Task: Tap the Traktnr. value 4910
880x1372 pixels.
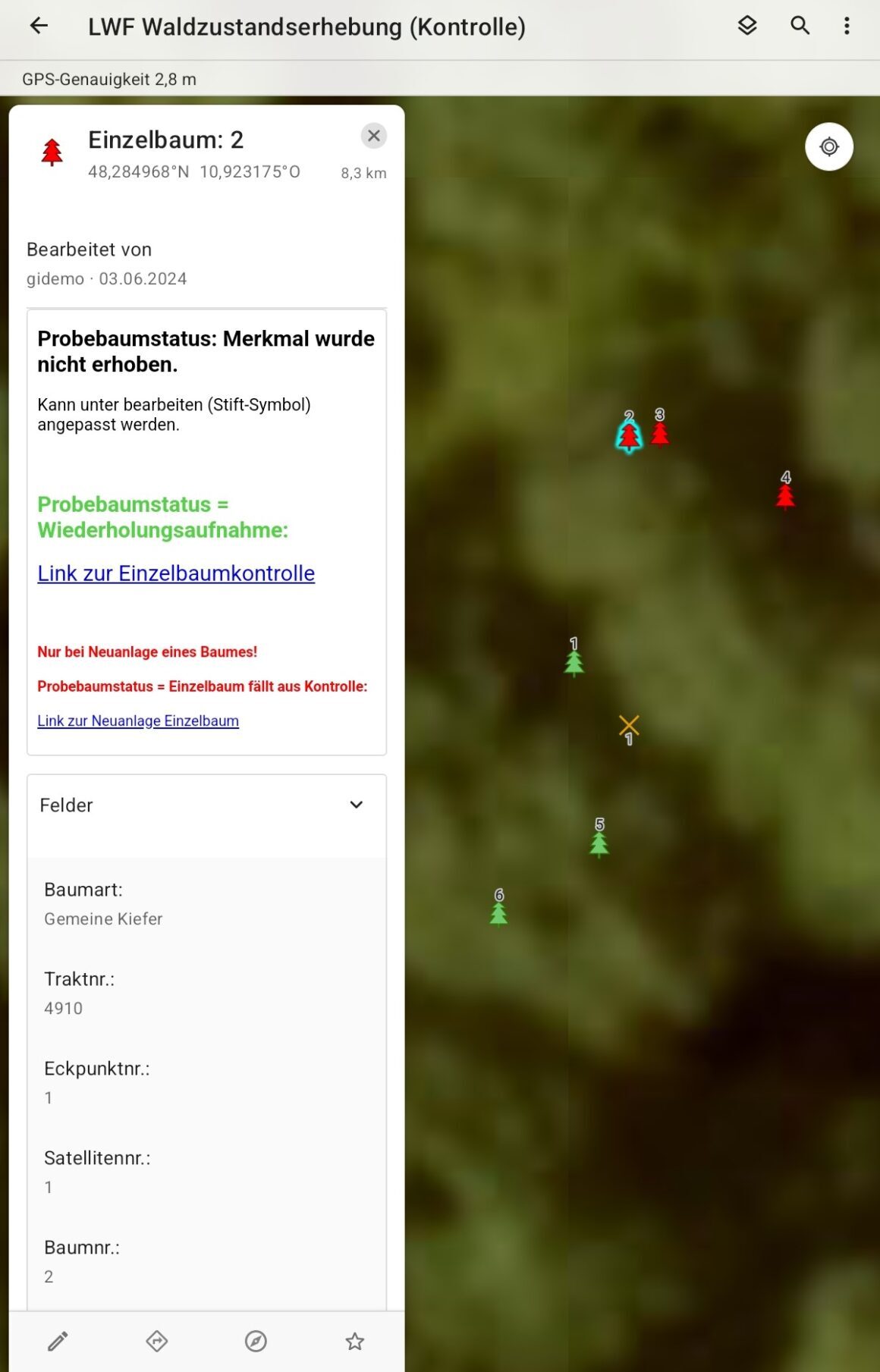Action: [x=63, y=1008]
